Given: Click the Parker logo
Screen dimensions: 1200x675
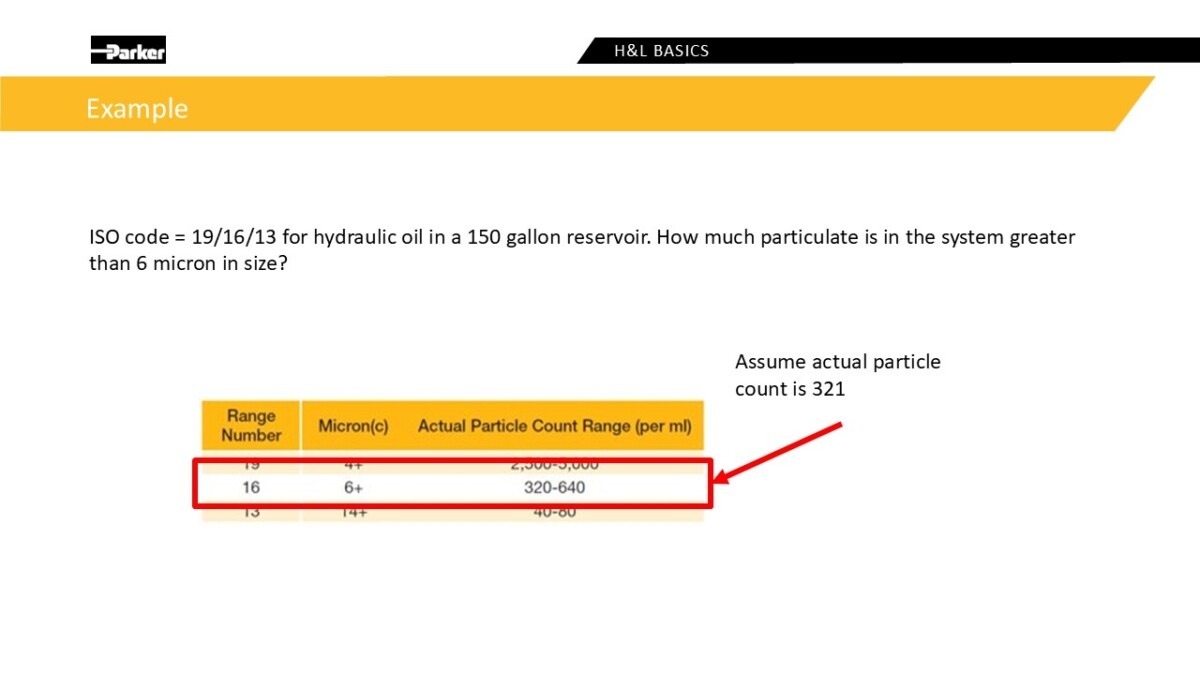Looking at the screenshot, I should click(x=128, y=50).
